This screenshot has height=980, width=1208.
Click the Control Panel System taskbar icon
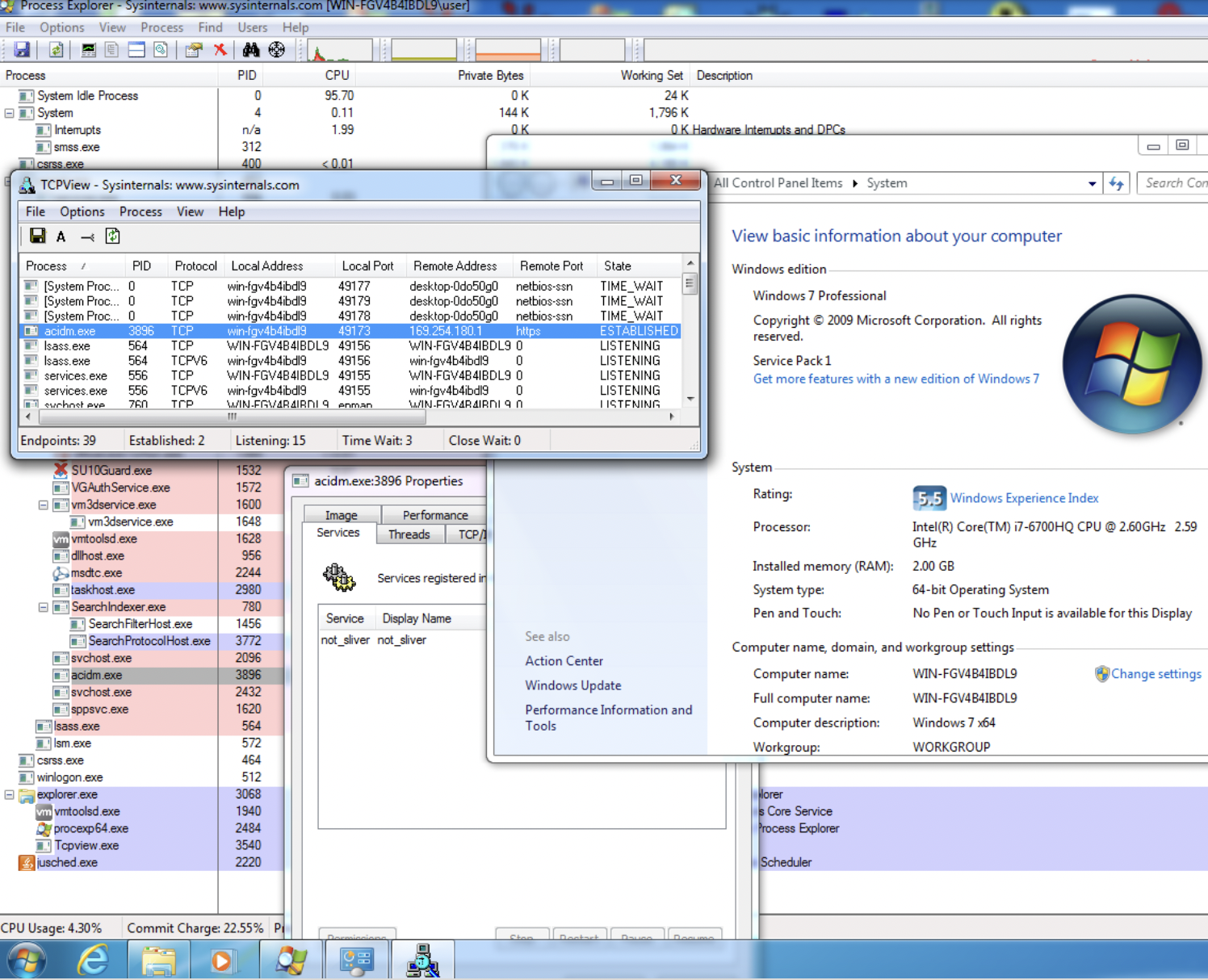(x=356, y=960)
